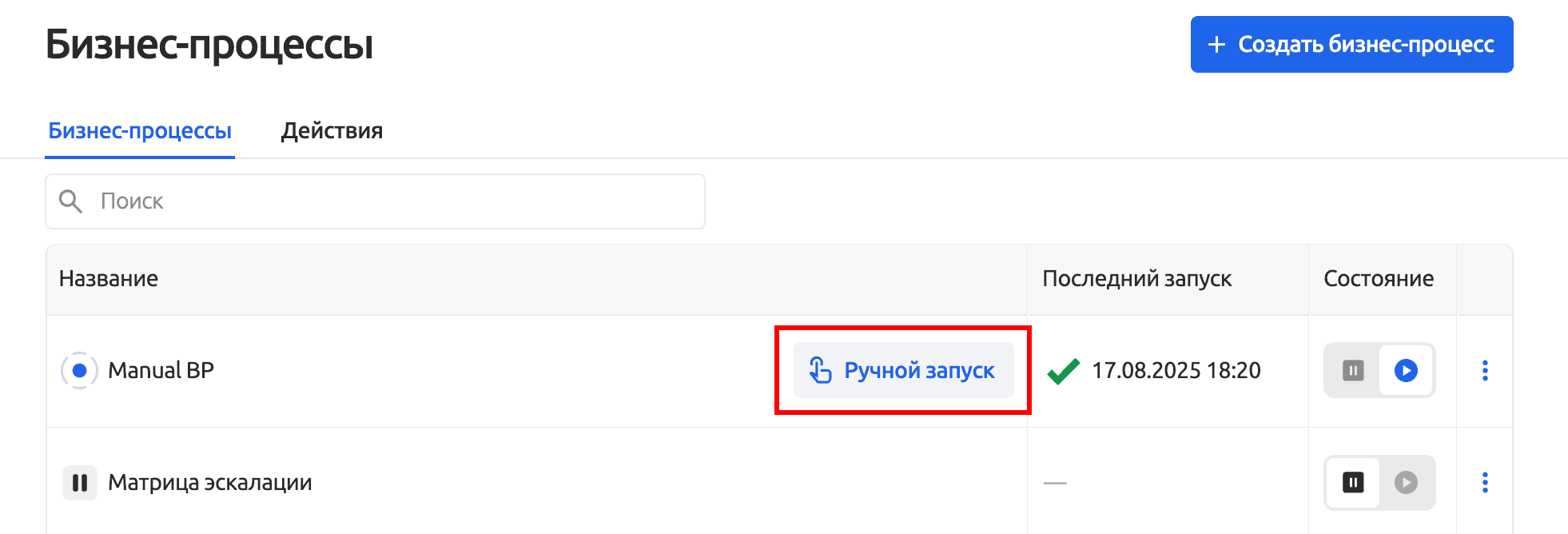Open the Manual BP process name
The width and height of the screenshot is (1568, 534).
tap(161, 371)
